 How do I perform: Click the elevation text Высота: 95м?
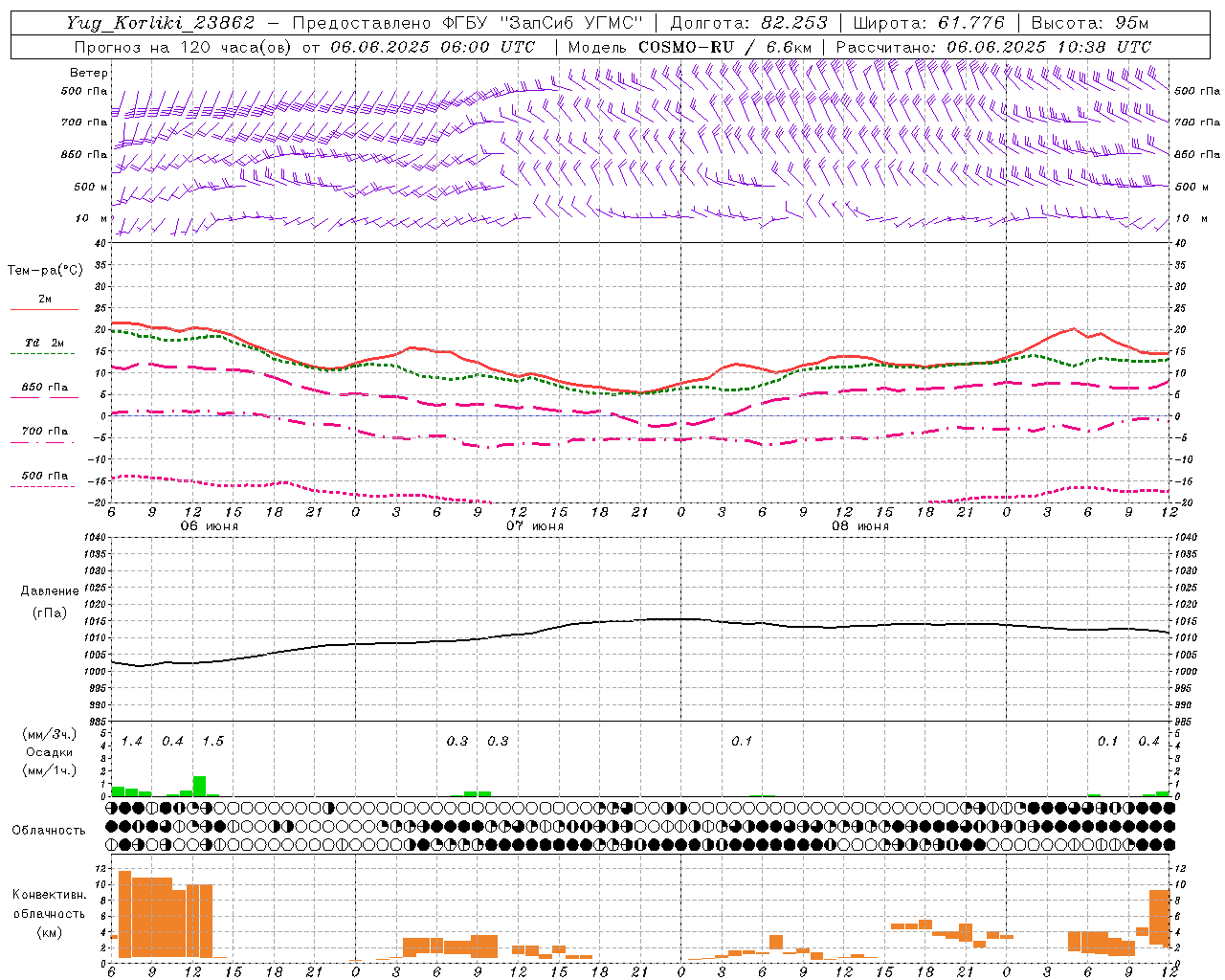tap(1089, 23)
